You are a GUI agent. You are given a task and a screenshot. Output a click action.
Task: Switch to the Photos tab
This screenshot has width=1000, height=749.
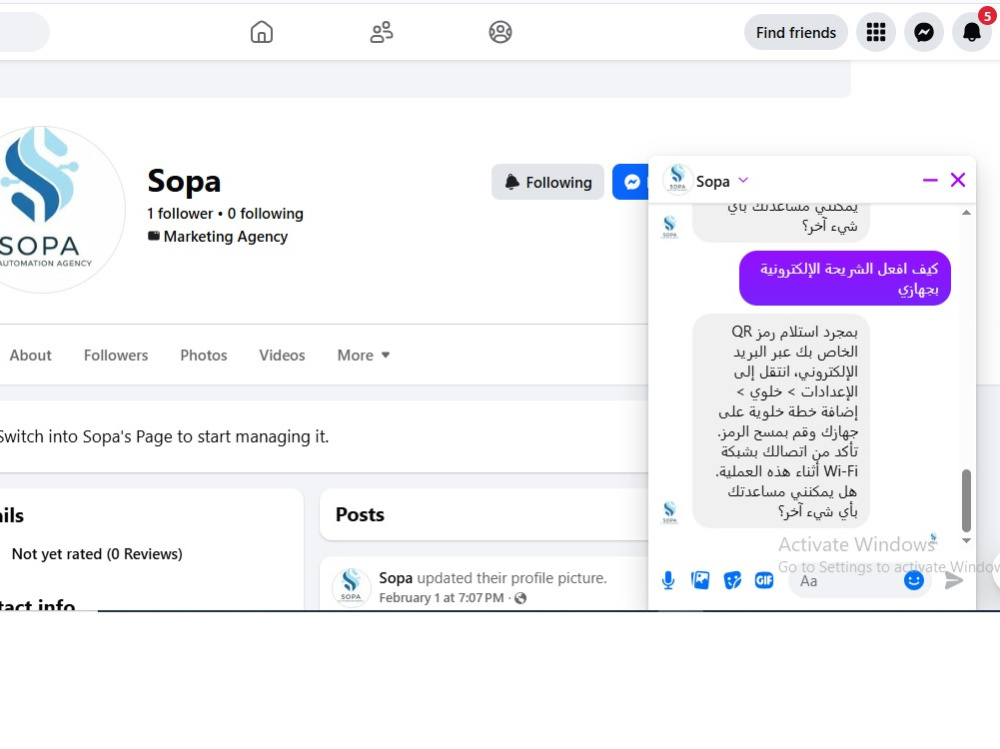[203, 355]
